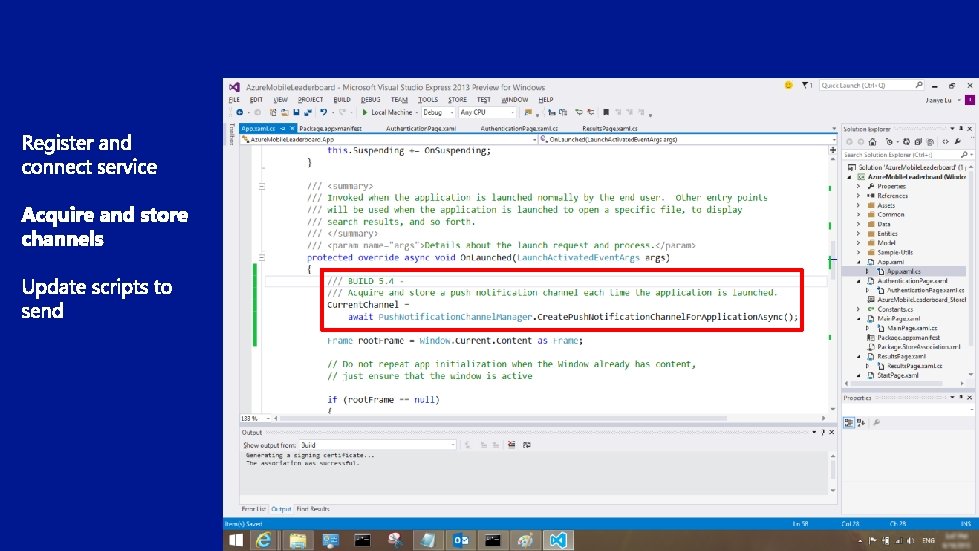This screenshot has height=551, width=979.
Task: Click the Undo arrow icon
Action: pos(323,112)
